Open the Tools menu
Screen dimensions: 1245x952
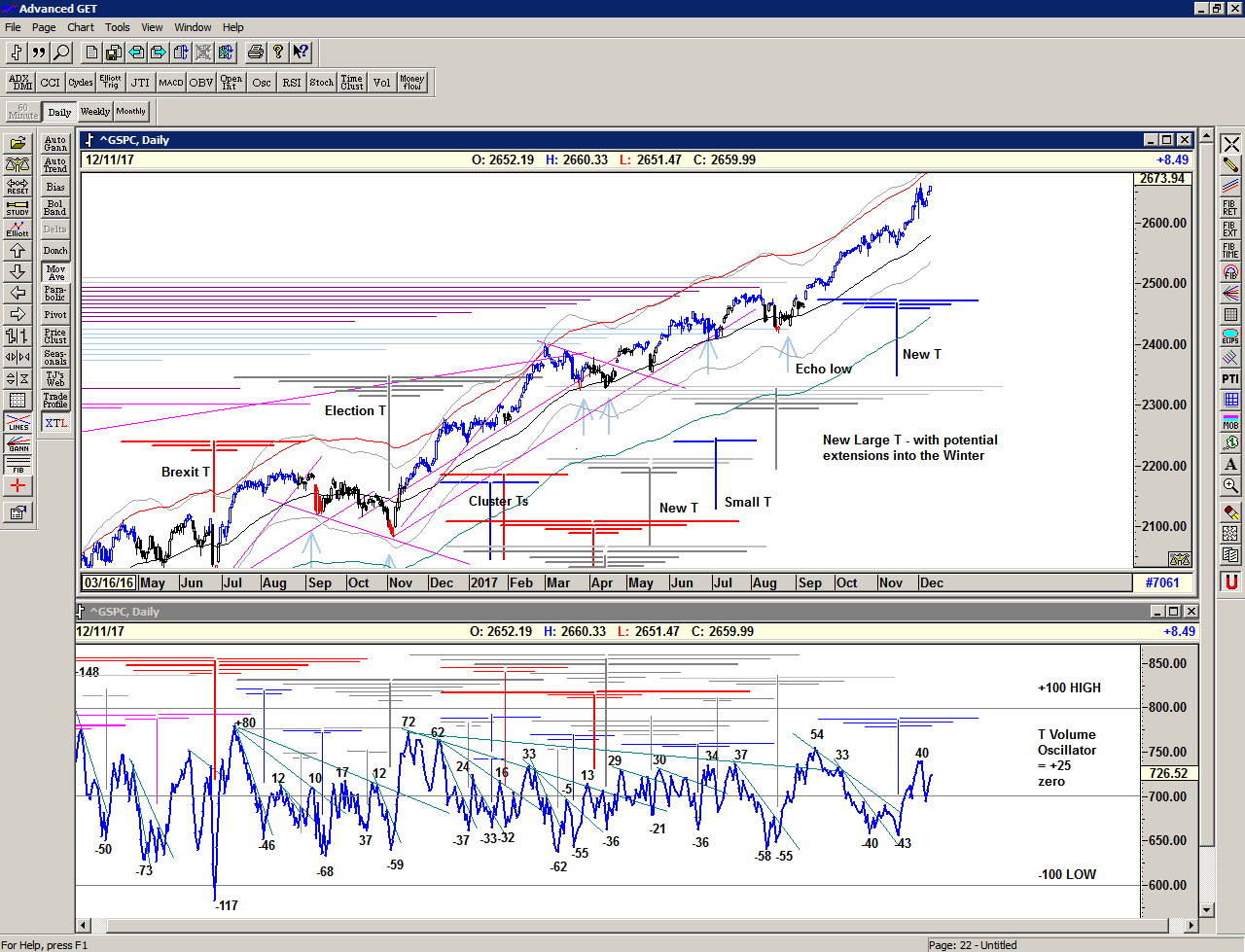click(117, 27)
